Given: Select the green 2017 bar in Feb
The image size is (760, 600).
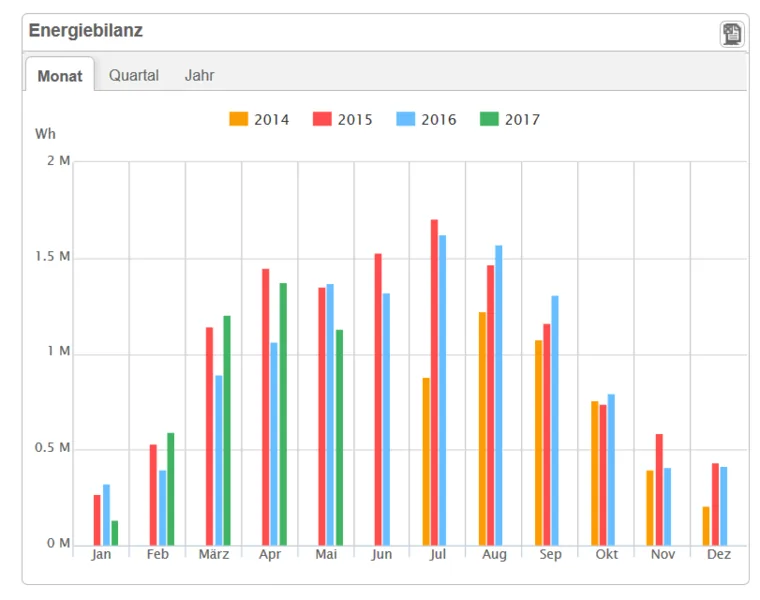Looking at the screenshot, I should coord(171,489).
